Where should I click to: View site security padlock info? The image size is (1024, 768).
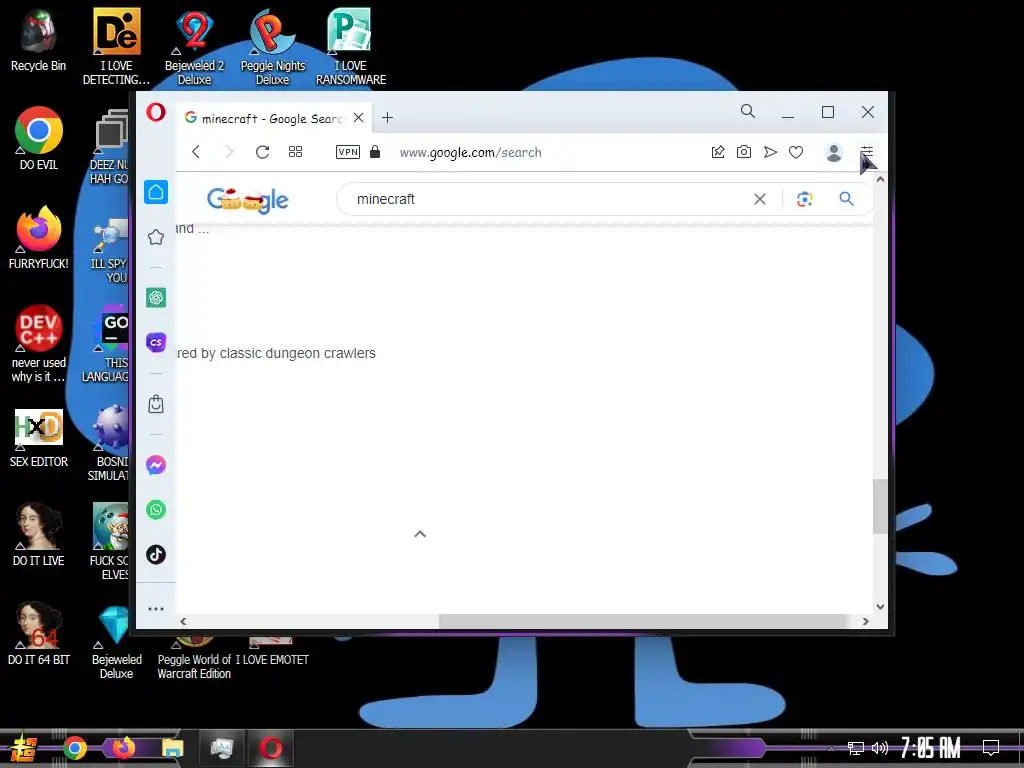pyautogui.click(x=375, y=152)
